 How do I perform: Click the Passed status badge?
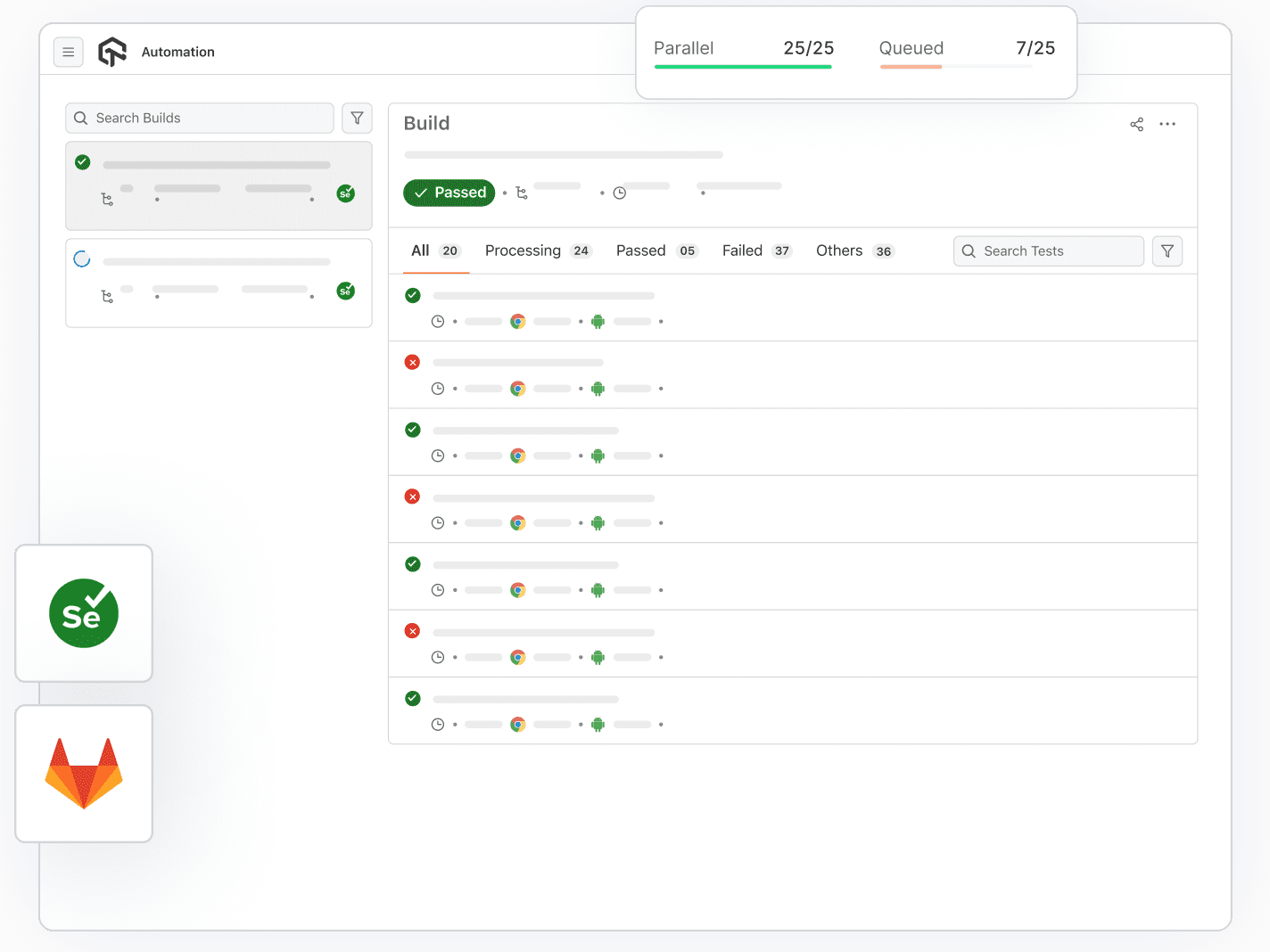click(449, 193)
